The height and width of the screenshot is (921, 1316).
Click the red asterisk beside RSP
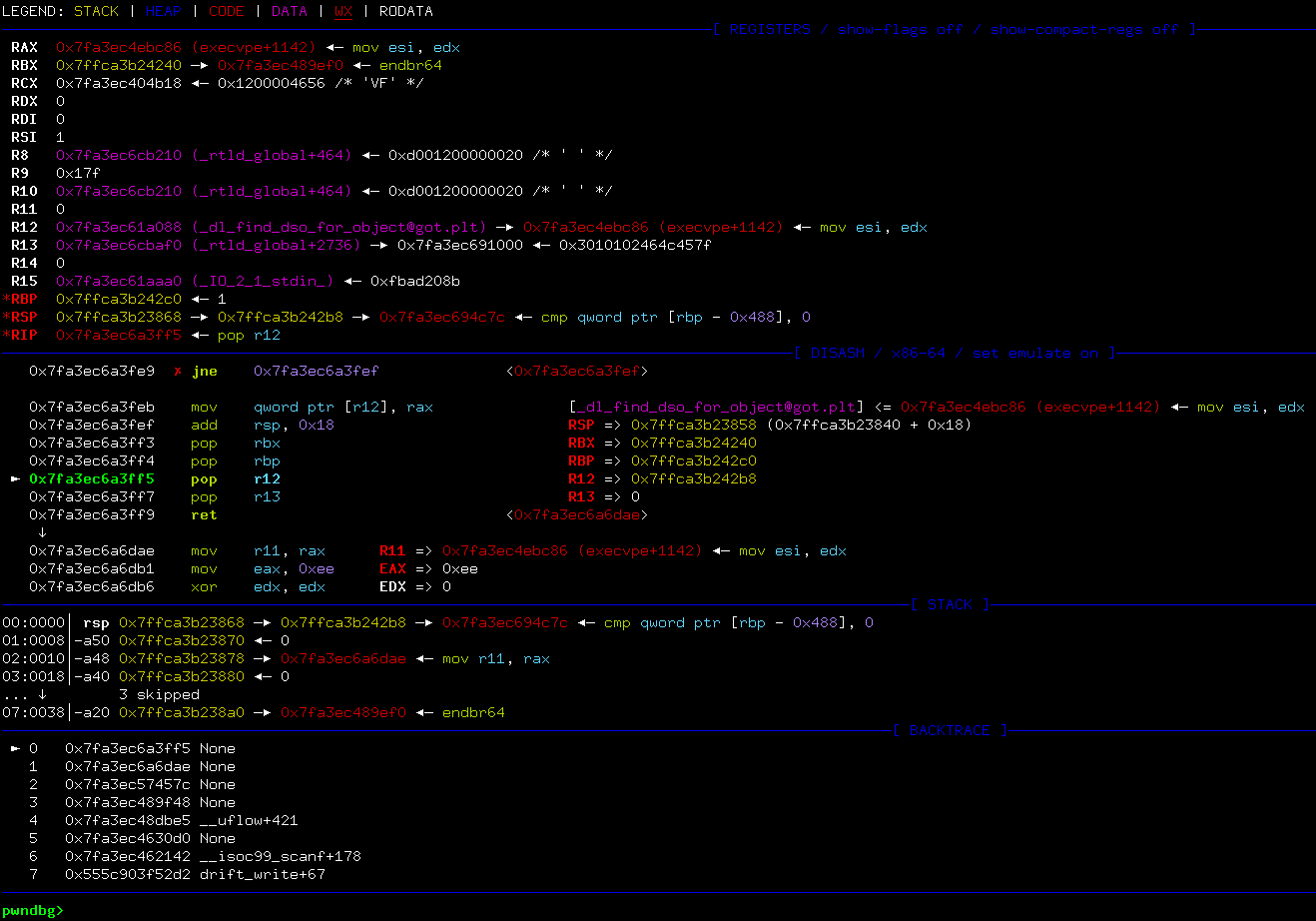(8, 317)
